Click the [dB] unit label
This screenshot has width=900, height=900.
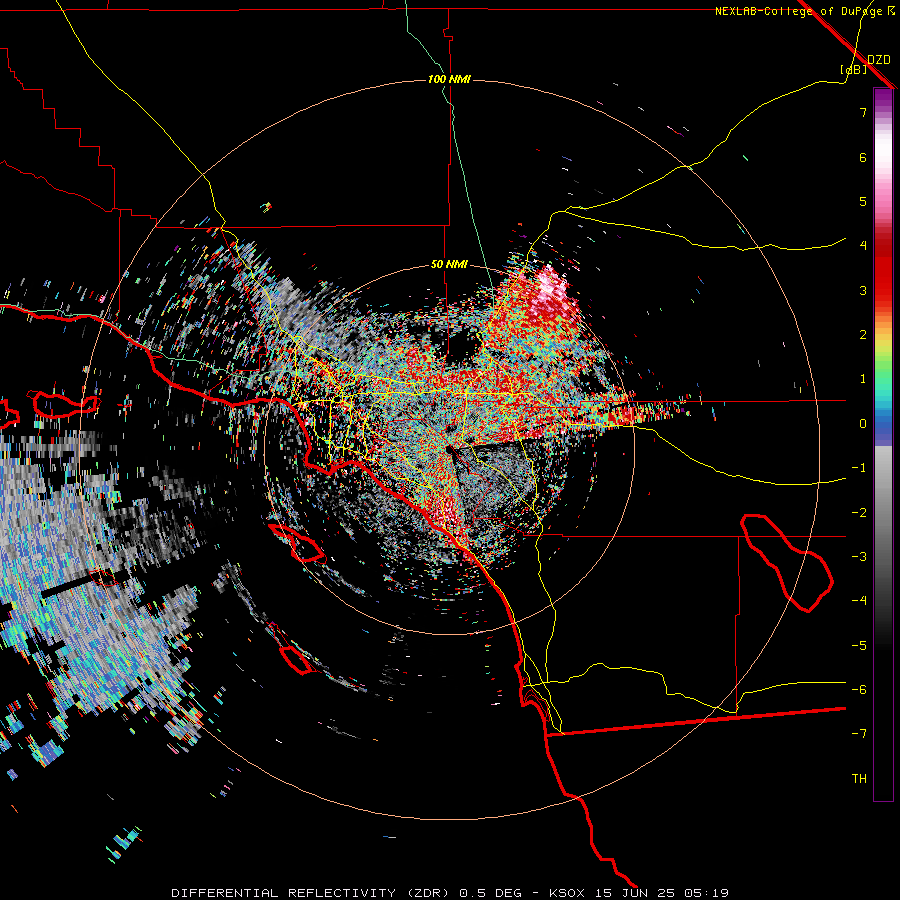[853, 69]
